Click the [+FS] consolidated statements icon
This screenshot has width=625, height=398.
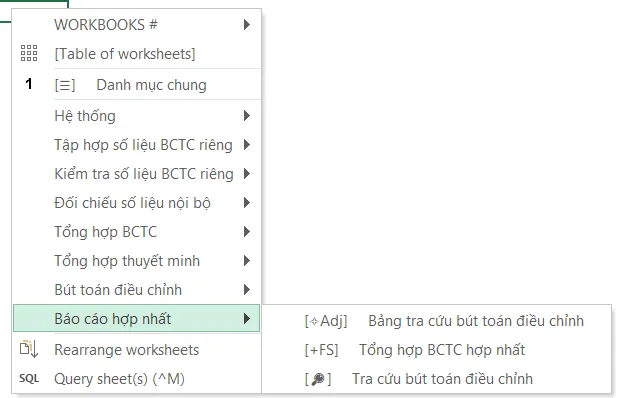(x=321, y=350)
